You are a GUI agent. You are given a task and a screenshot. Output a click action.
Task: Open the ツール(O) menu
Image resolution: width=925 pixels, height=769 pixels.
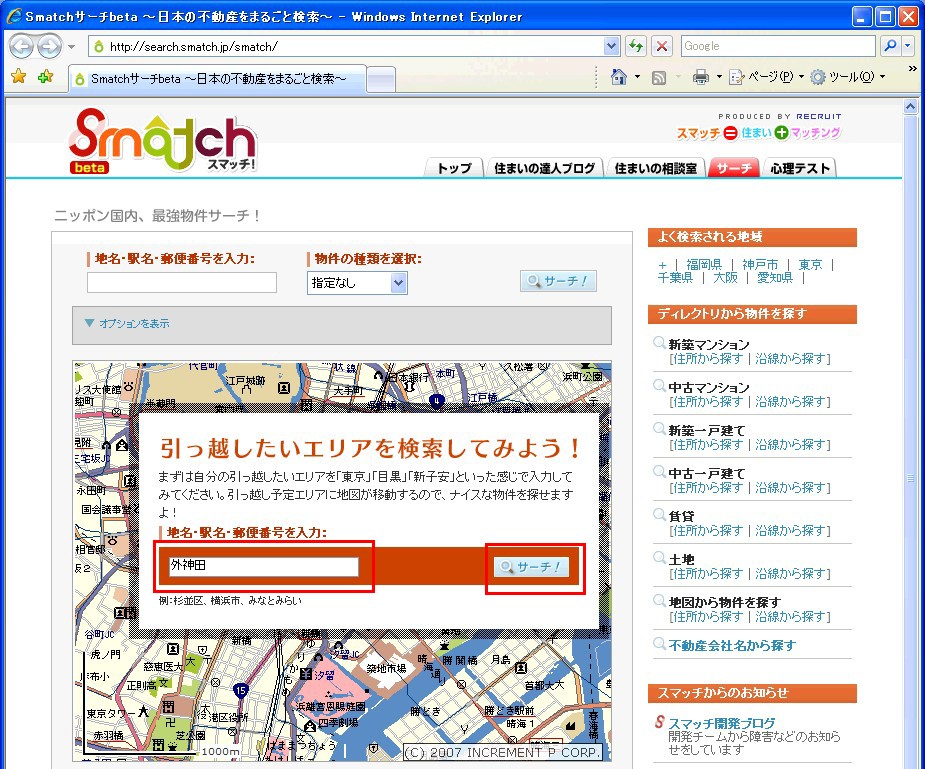tap(847, 77)
